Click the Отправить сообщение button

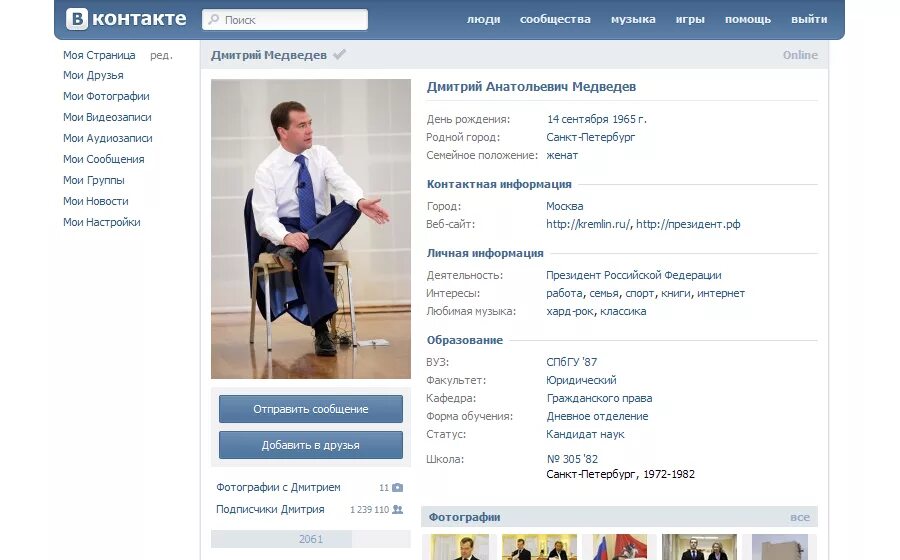point(311,409)
